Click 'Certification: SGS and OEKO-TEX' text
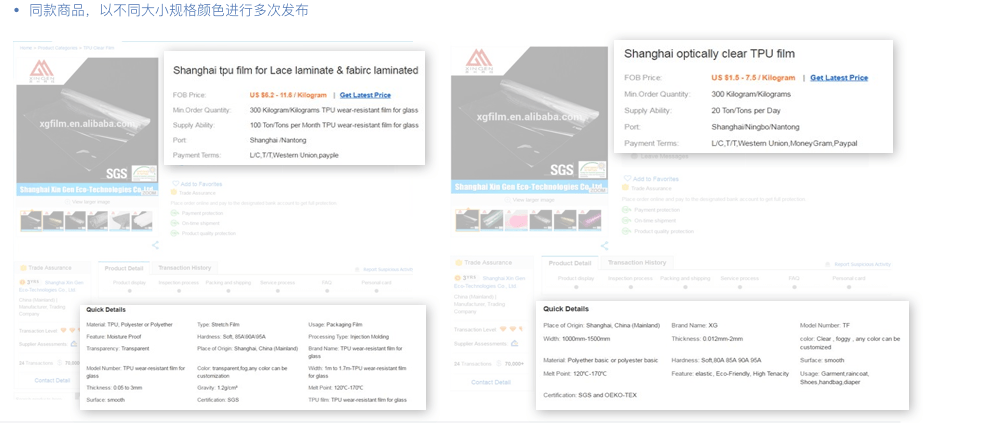Viewport: 983px width, 423px height. point(589,395)
